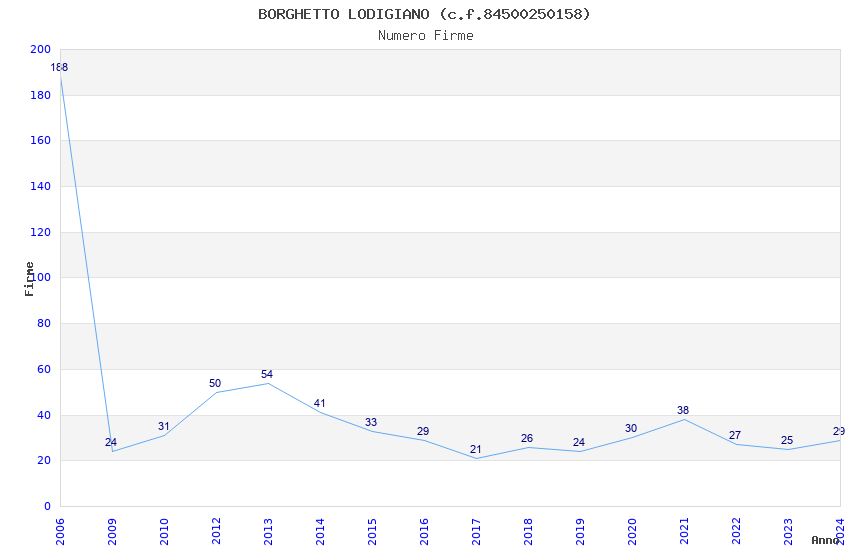Viewport: 850px width, 550px height.
Task: Click the data label 50 above 2012
Action: point(215,384)
